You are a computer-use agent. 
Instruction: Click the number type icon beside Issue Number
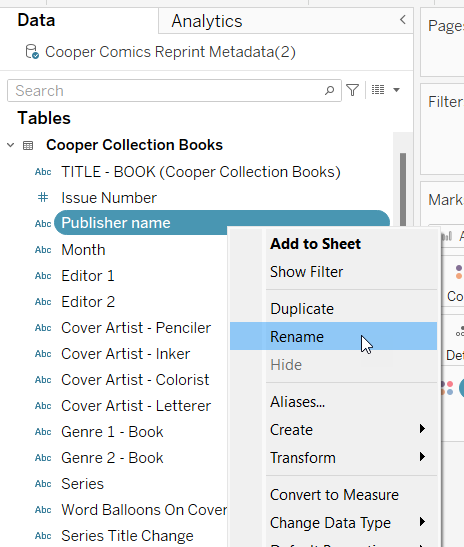point(43,197)
